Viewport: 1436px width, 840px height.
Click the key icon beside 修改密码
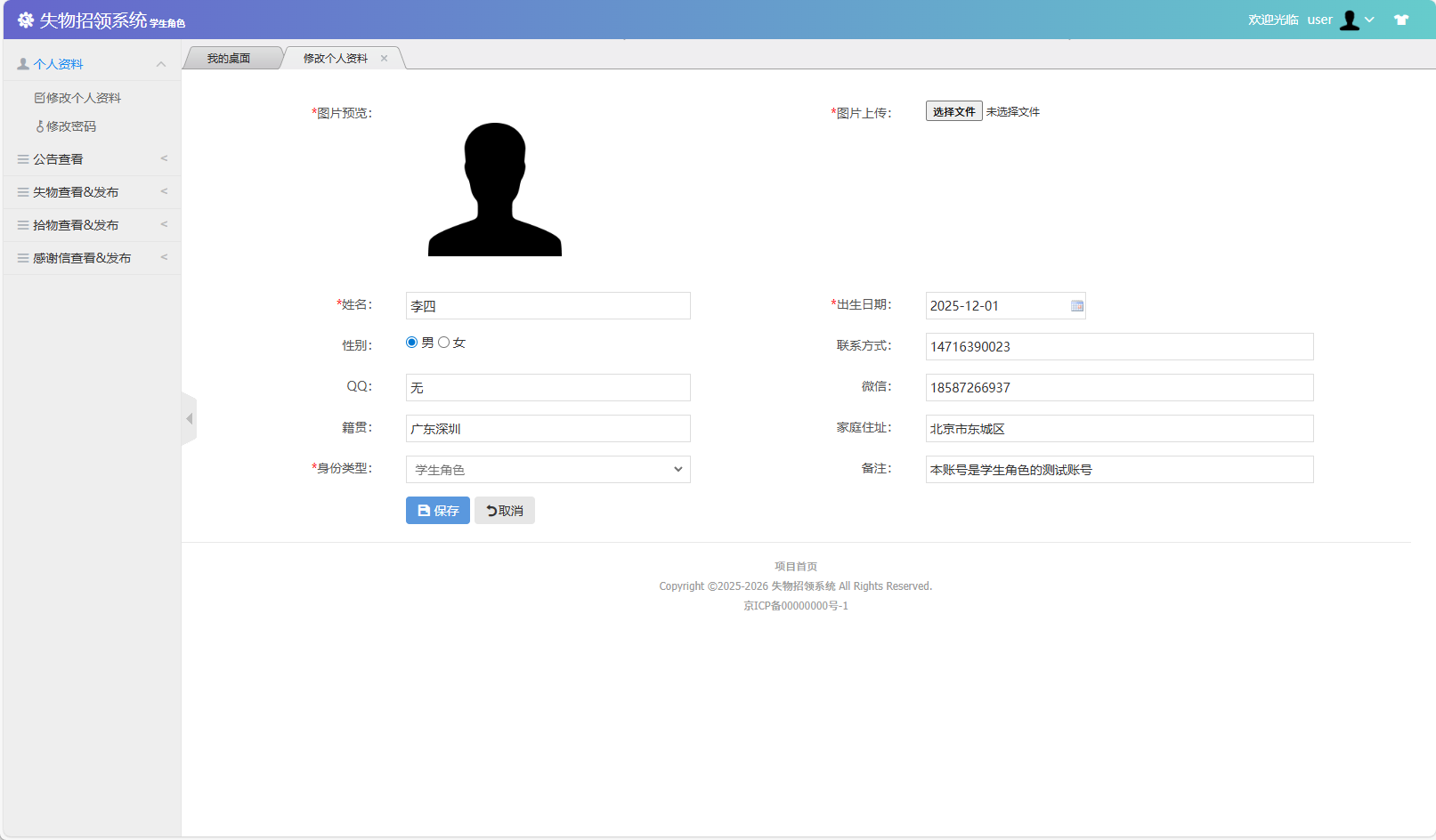point(41,125)
